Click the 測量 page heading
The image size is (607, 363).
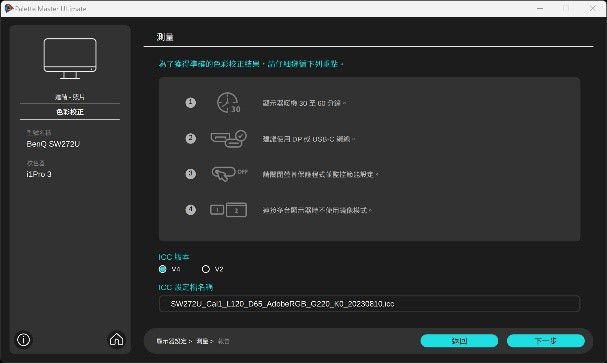165,37
